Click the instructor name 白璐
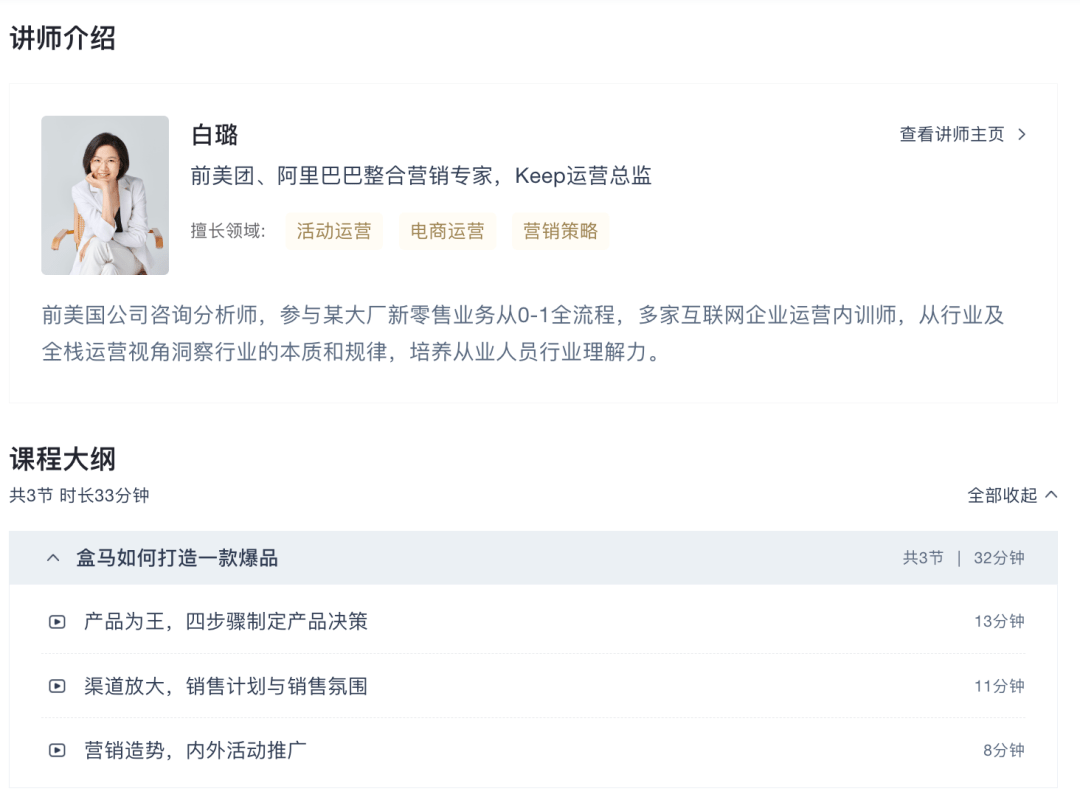1080x811 pixels. click(x=215, y=135)
